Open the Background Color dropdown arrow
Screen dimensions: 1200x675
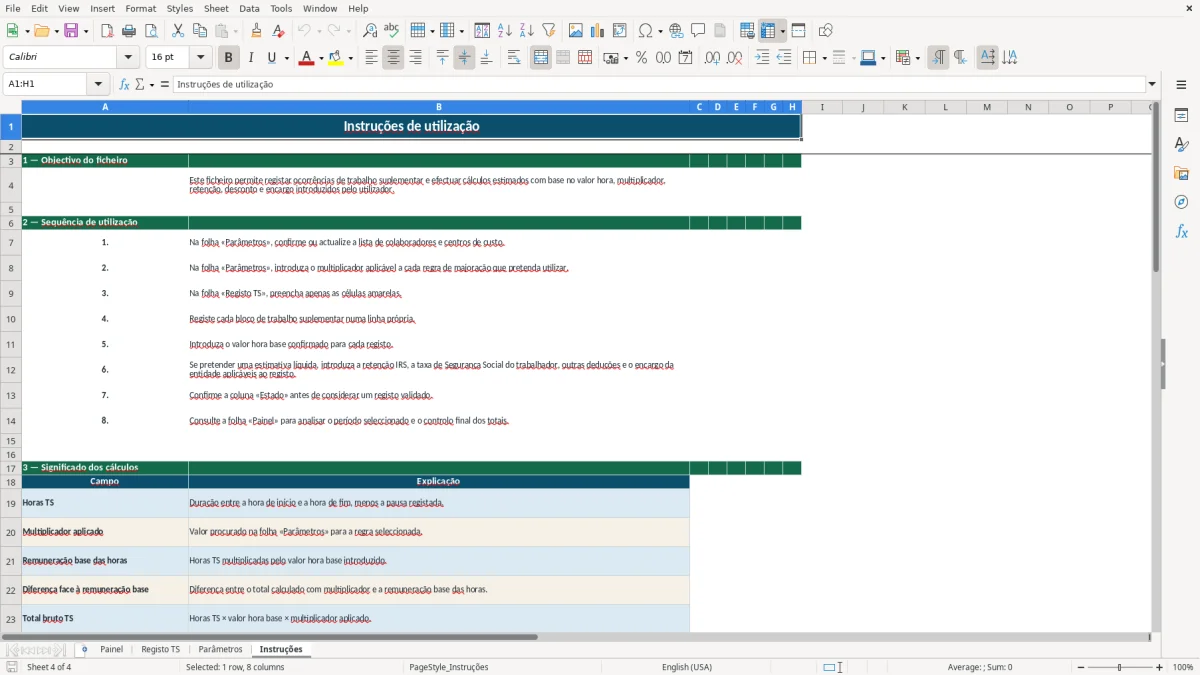[x=350, y=58]
